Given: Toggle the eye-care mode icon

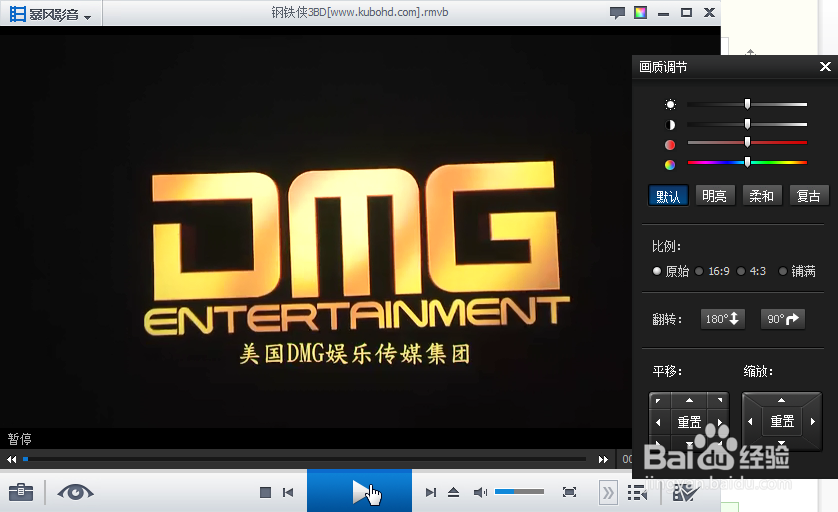Looking at the screenshot, I should coord(75,492).
